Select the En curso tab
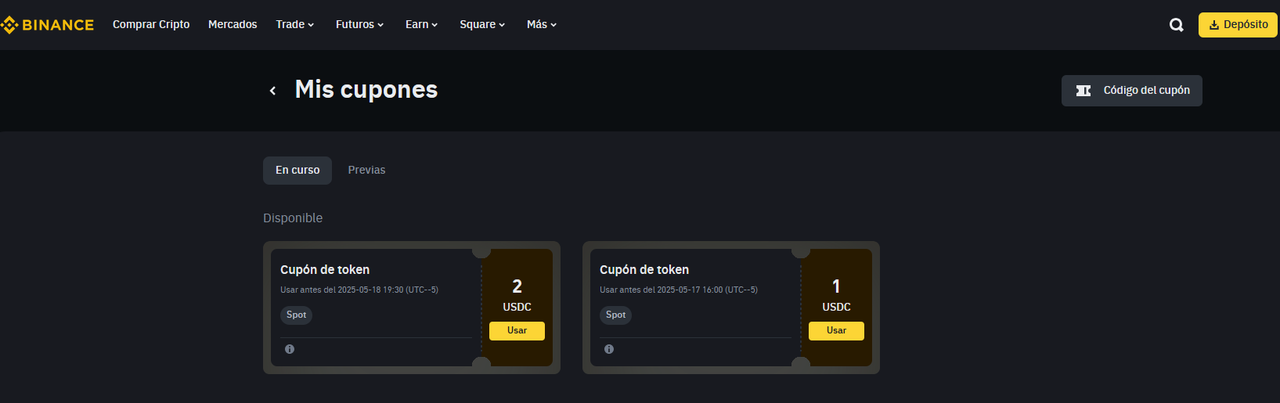Screen dimensions: 1280x403 click(x=297, y=170)
